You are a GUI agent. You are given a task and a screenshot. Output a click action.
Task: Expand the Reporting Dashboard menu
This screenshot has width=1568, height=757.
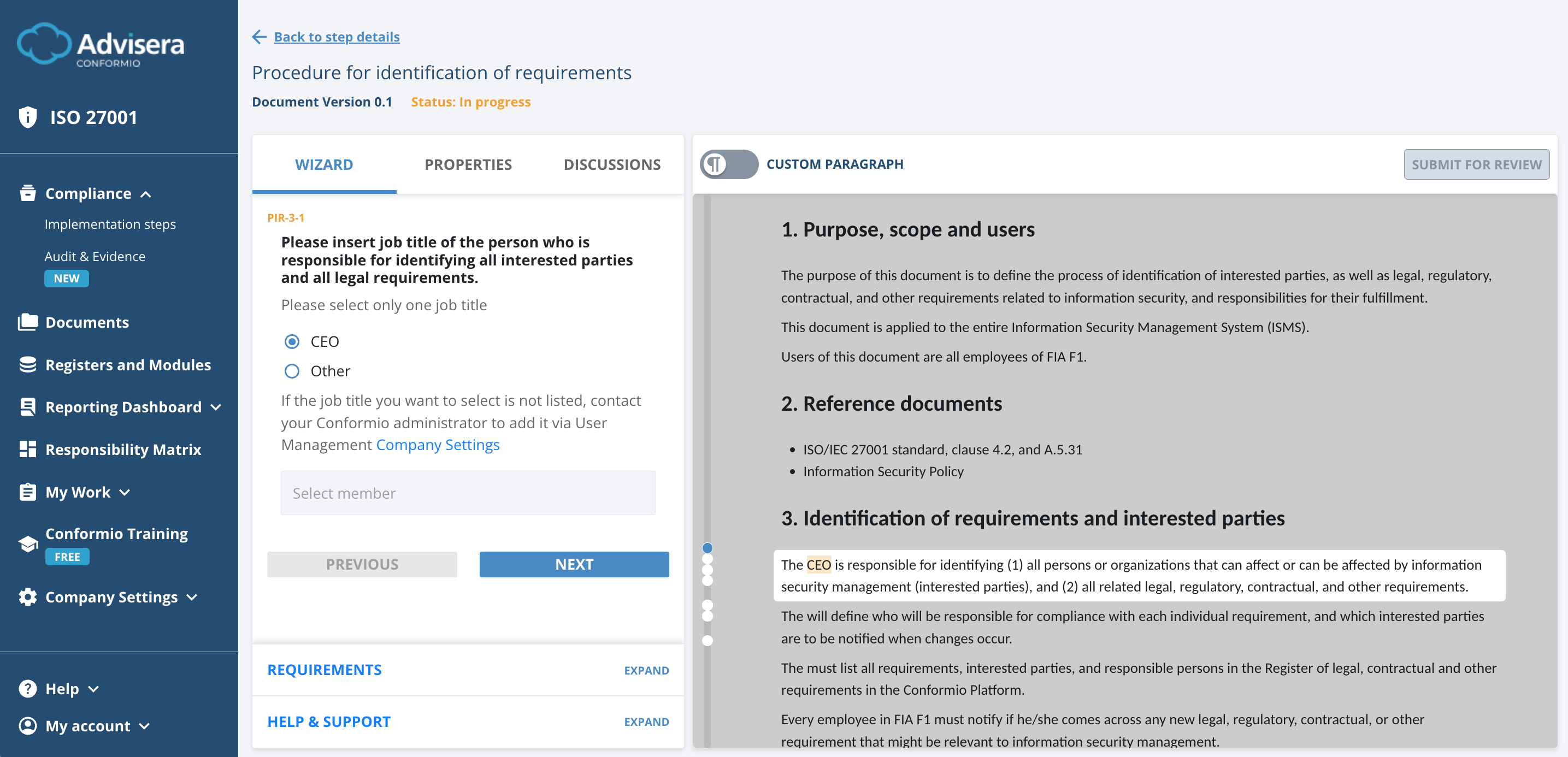click(x=216, y=407)
